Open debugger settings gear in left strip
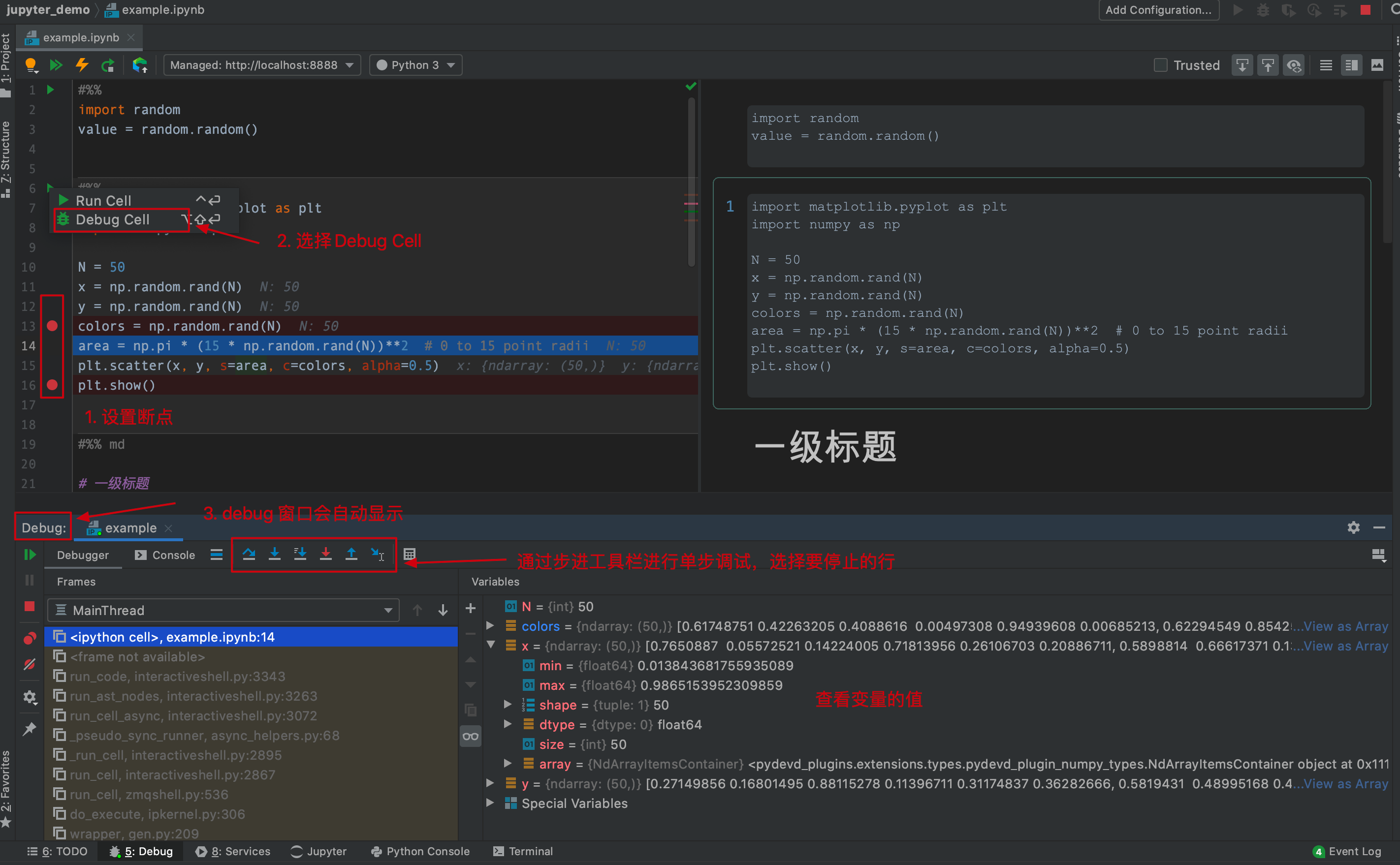The image size is (1400, 865). [x=30, y=697]
